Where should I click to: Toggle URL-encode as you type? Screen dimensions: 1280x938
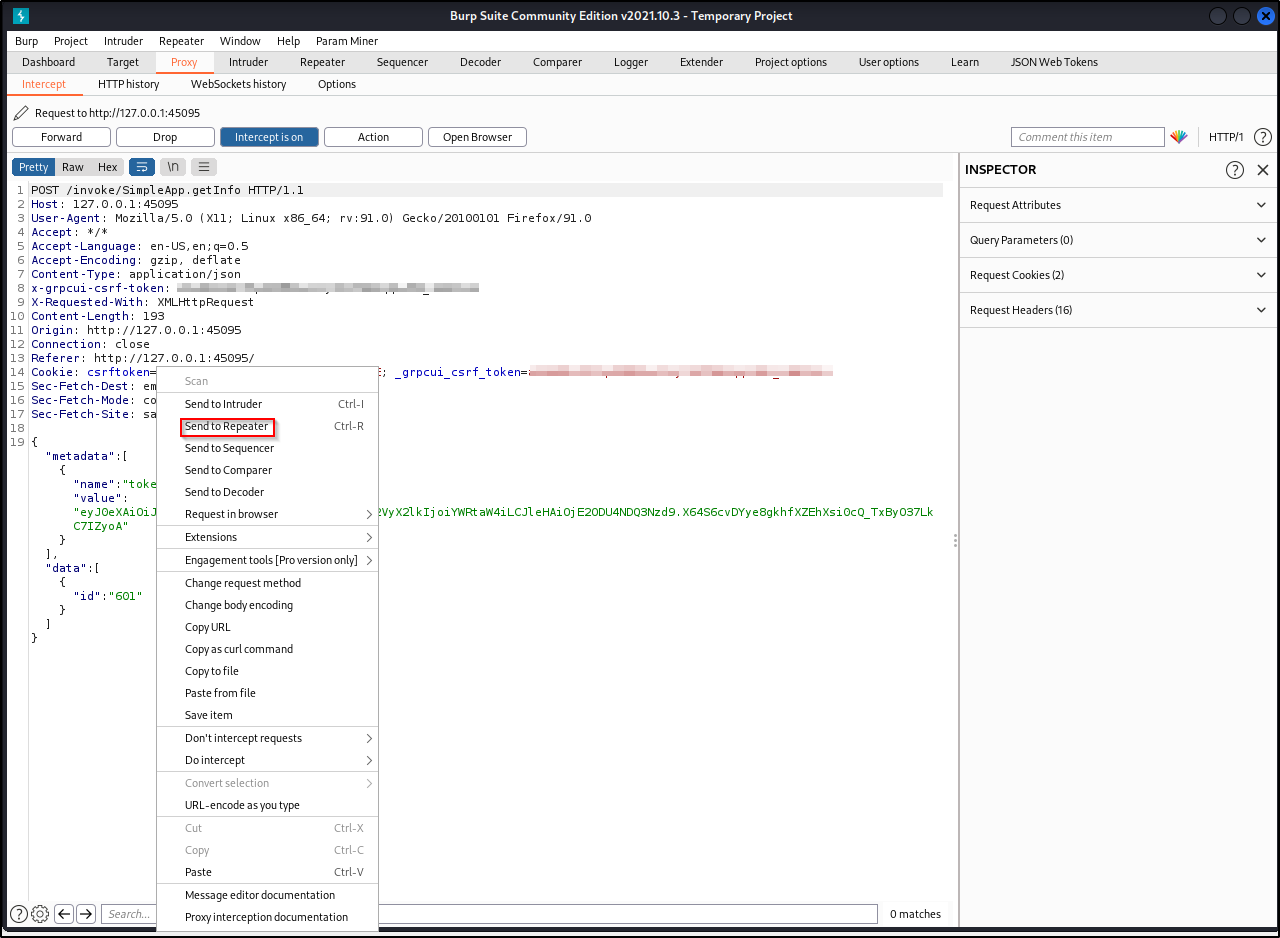pyautogui.click(x=267, y=805)
